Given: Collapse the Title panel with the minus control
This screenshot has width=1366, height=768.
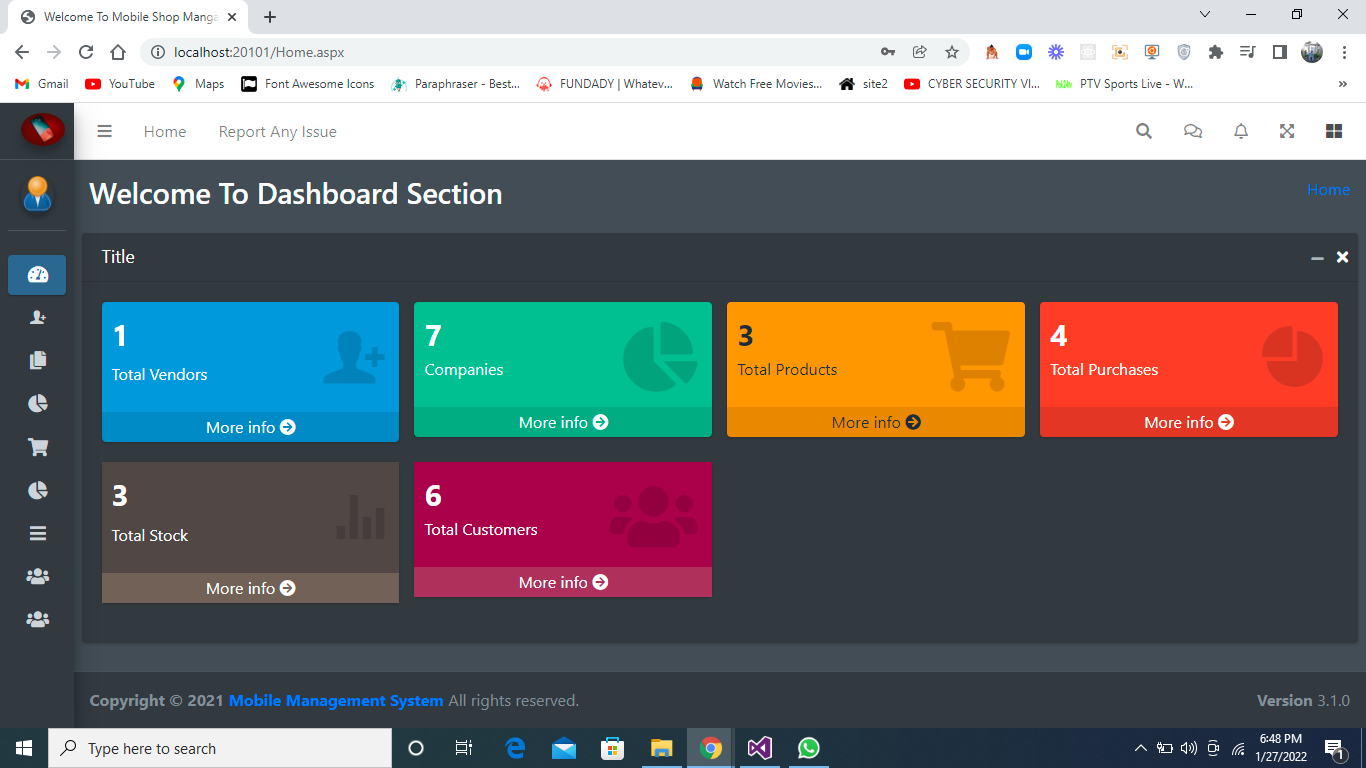Looking at the screenshot, I should [1317, 257].
